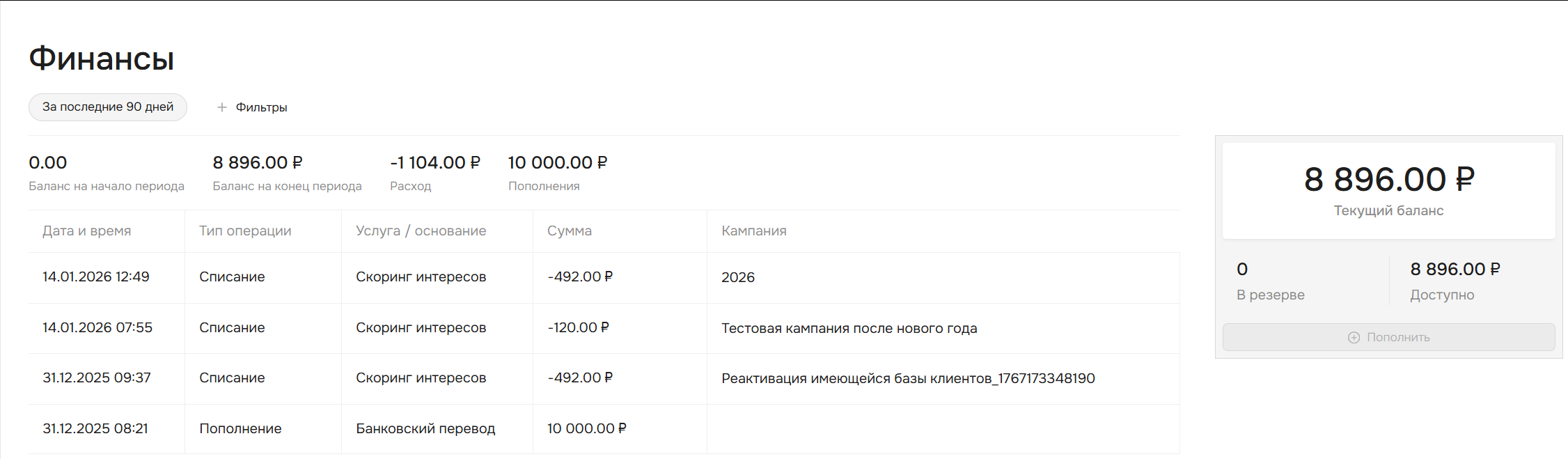Screen dimensions: 1568x459
Task: Select the "Услуга / основание" column header
Action: point(421,231)
